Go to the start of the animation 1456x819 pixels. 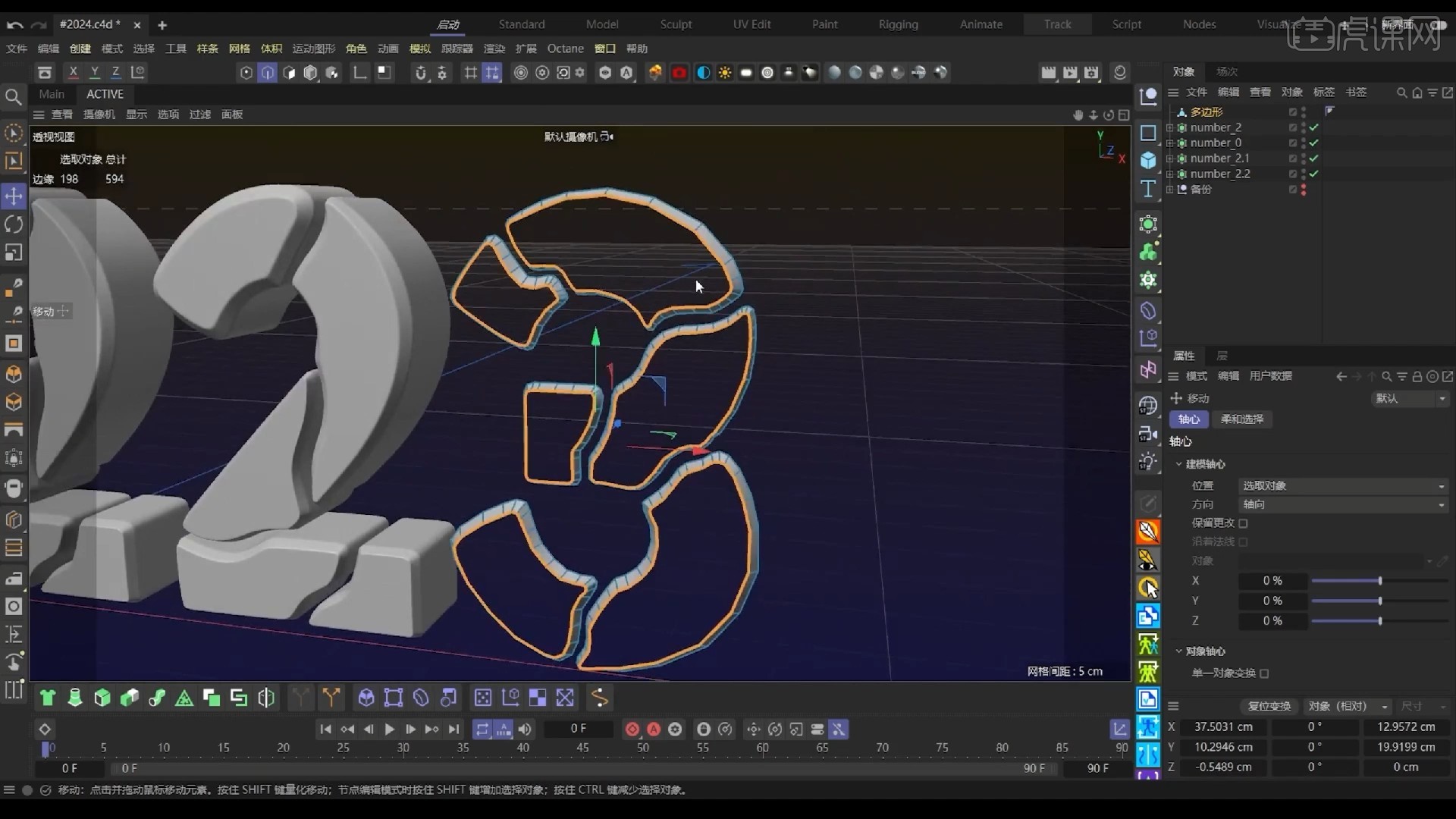click(x=325, y=730)
